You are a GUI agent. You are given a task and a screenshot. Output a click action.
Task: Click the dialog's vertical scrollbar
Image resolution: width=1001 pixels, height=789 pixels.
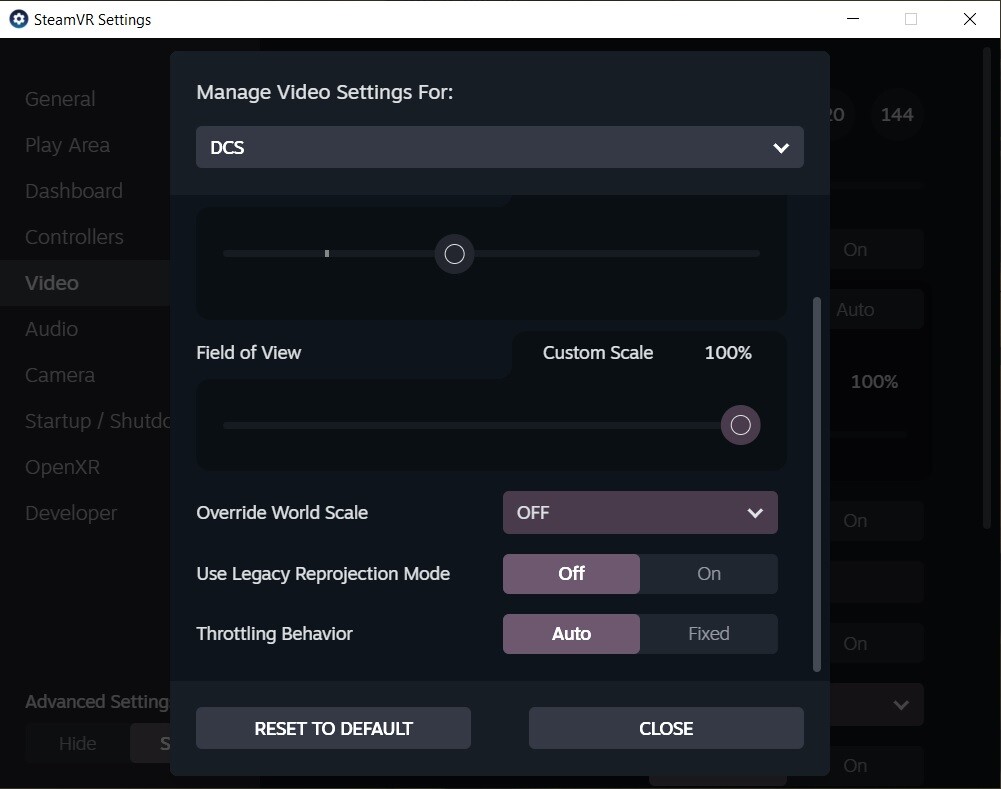click(x=817, y=485)
